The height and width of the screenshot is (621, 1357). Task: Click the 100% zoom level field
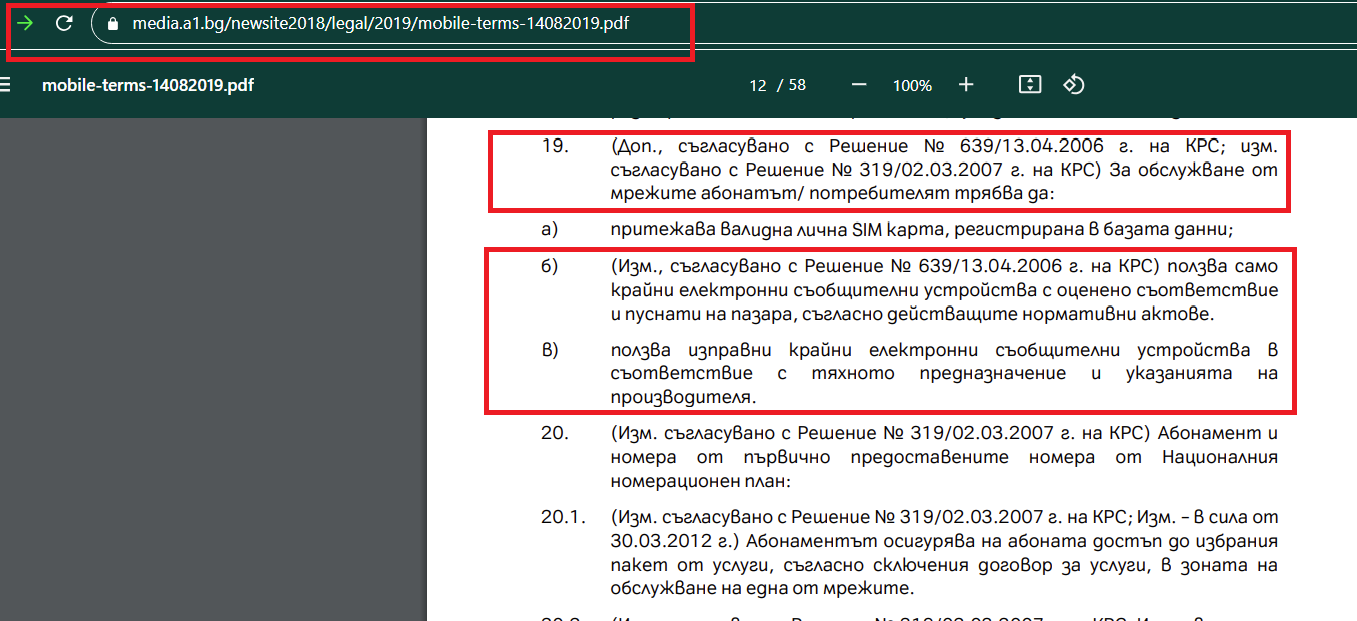(912, 86)
